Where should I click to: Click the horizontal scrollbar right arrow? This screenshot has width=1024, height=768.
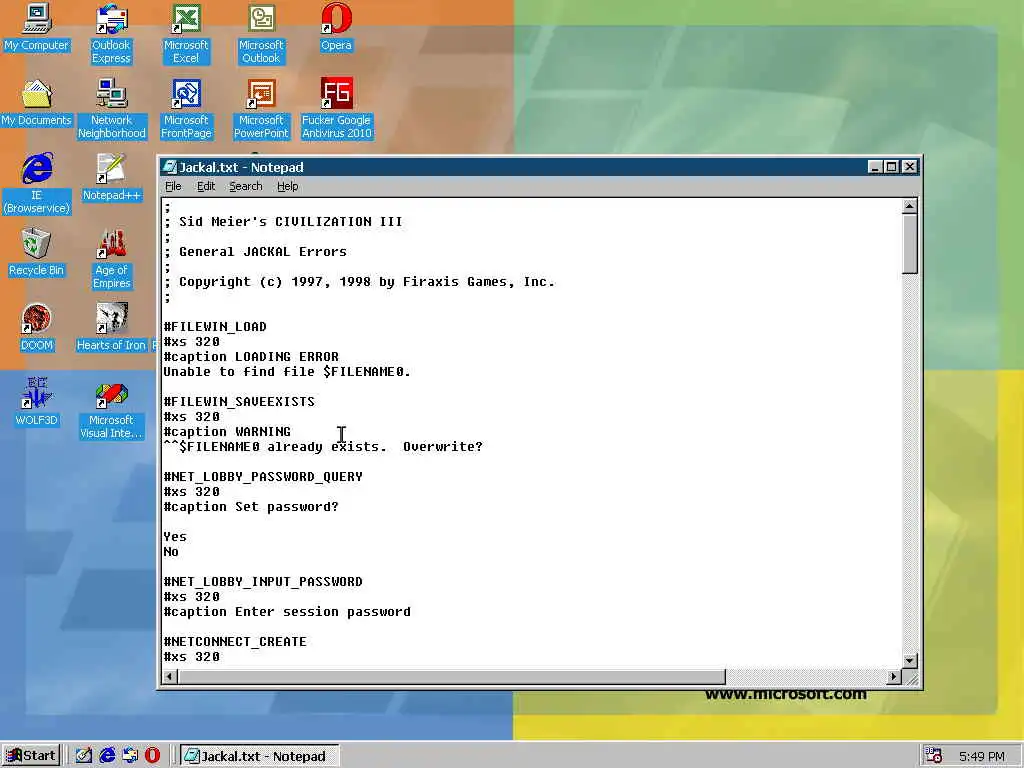tap(894, 677)
